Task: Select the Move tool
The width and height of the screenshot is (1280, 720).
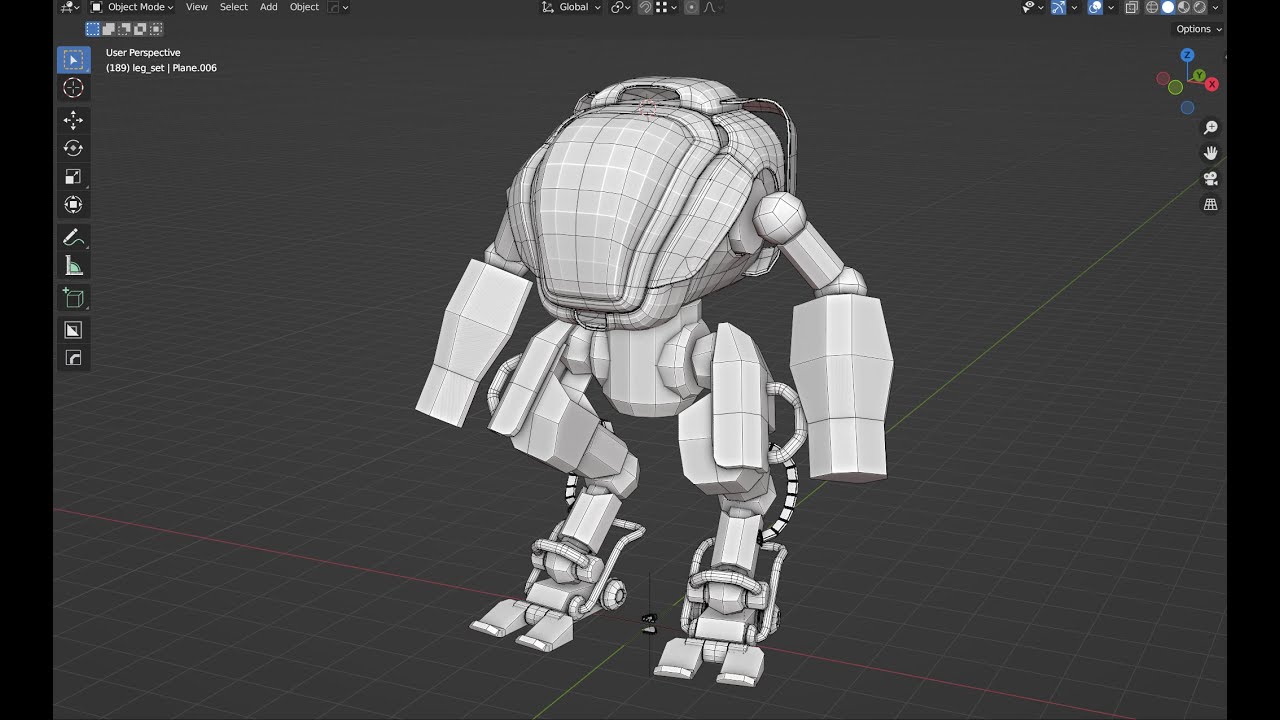Action: click(x=73, y=120)
